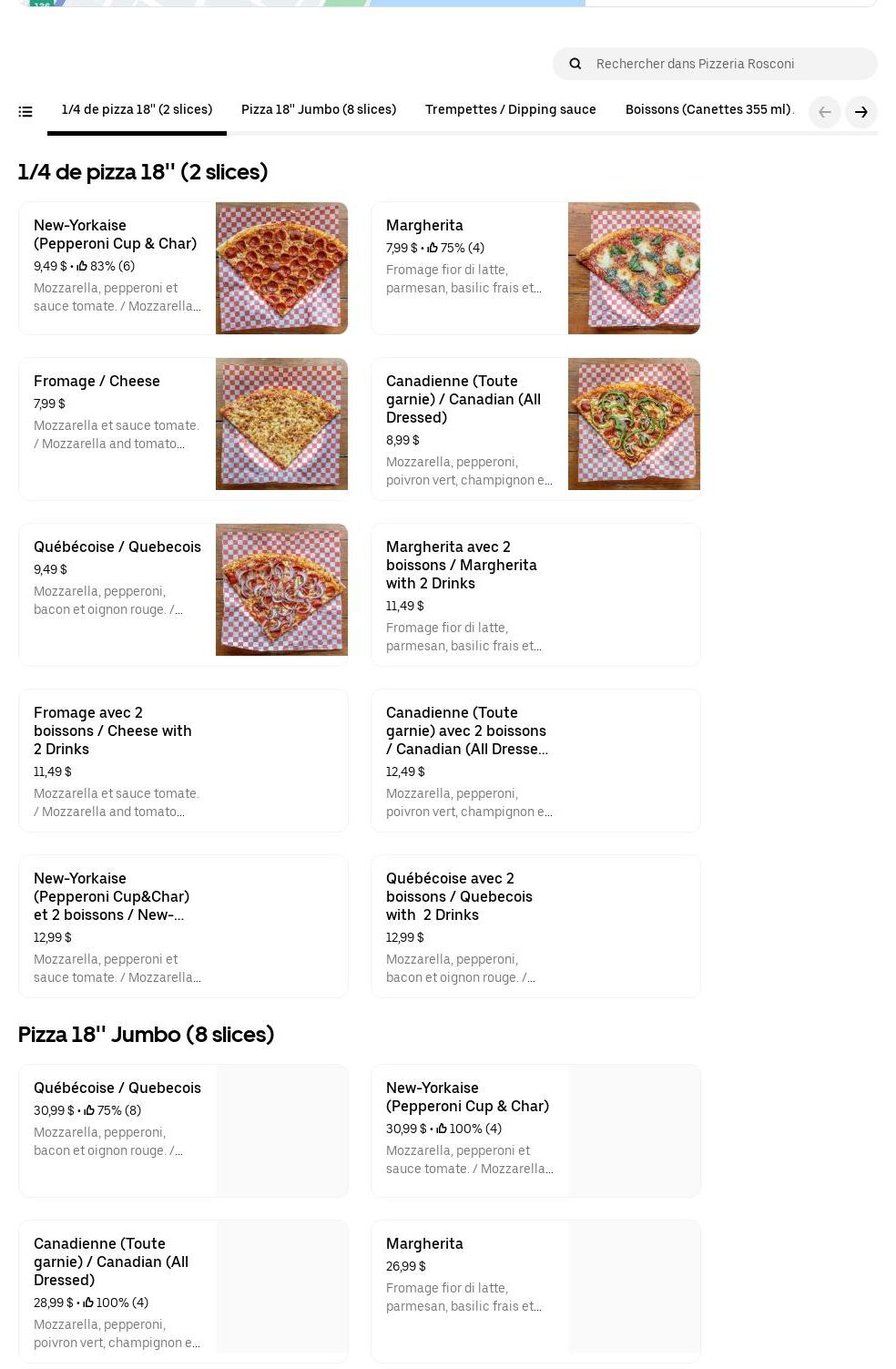Viewport: 896px width, 1369px height.
Task: Open the New-Yorkaise pepperoni slice photo
Action: 281,268
